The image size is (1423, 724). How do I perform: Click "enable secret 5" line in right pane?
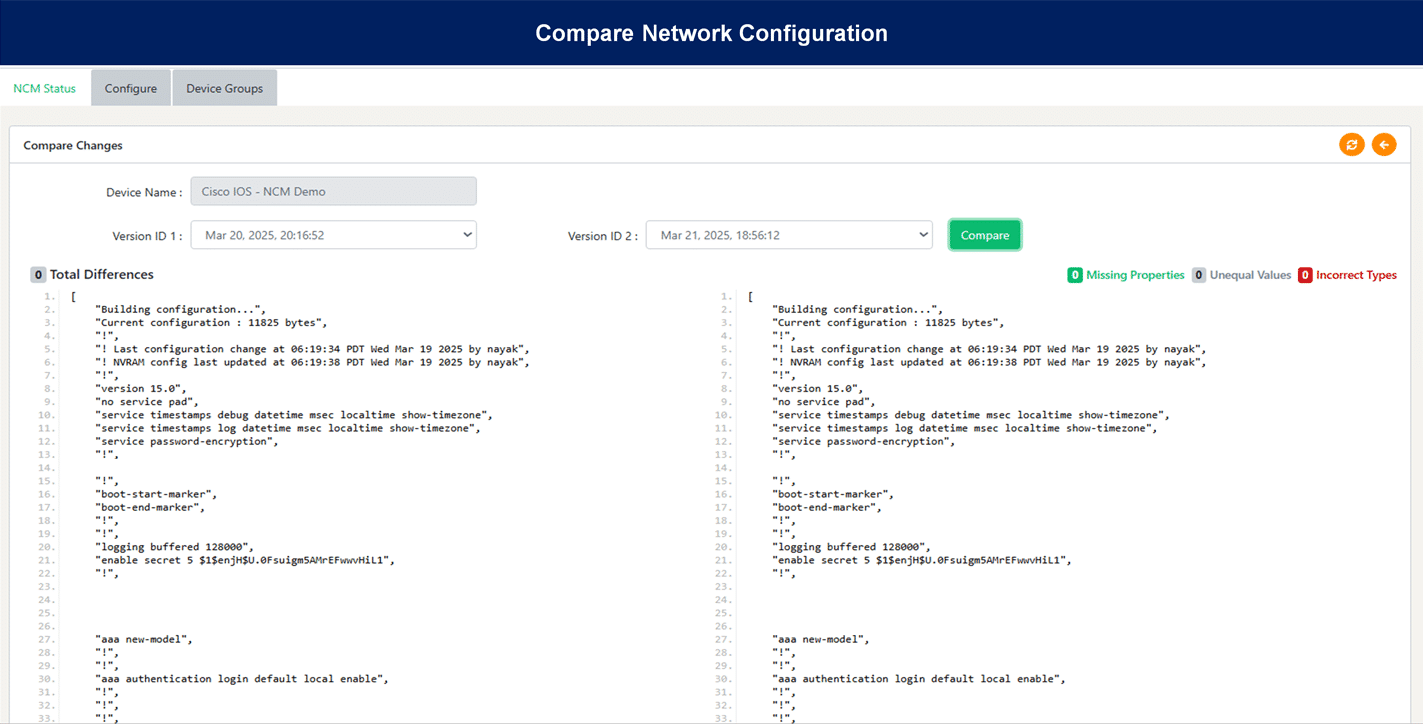[921, 560]
